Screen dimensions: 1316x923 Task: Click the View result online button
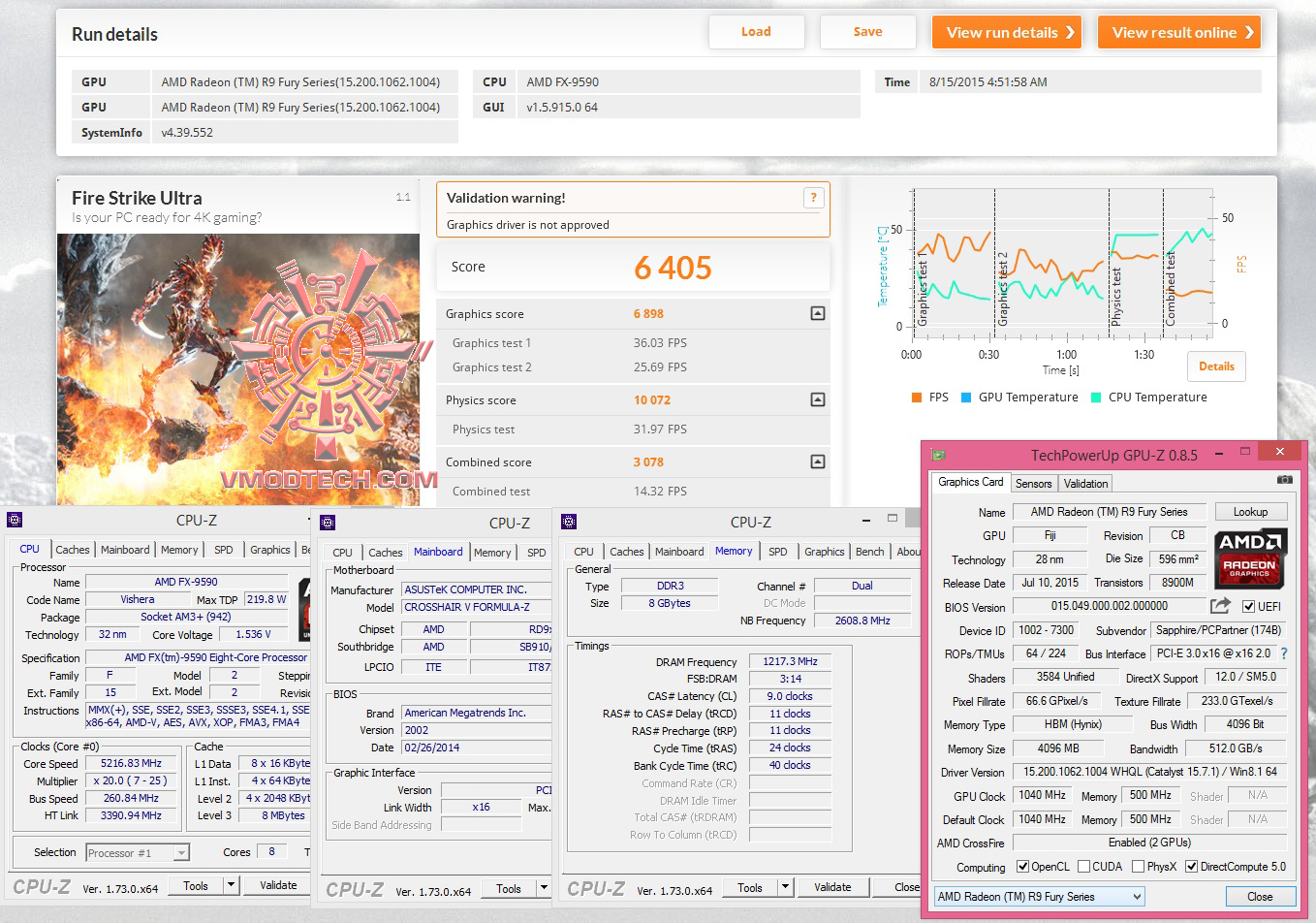click(x=1179, y=32)
